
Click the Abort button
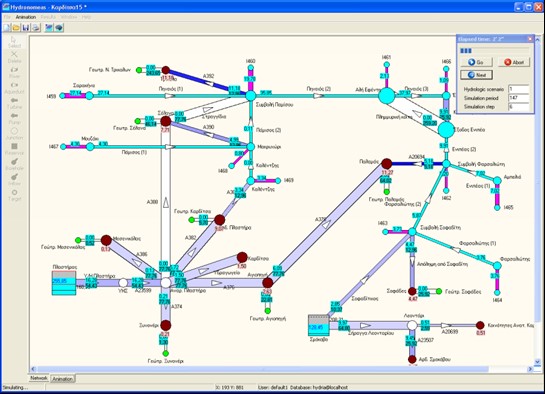[x=514, y=62]
